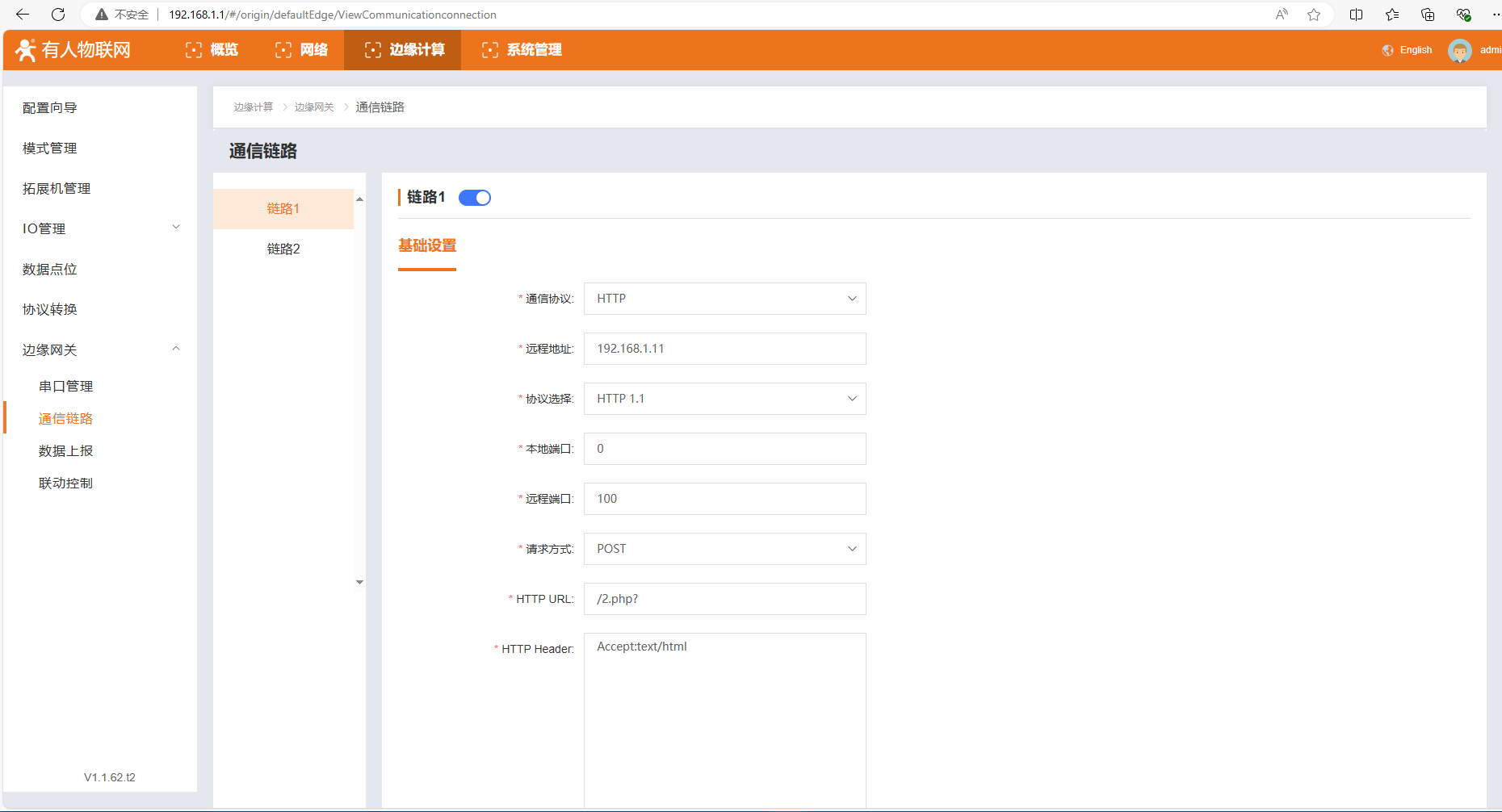Click the link list scroll down arrow

point(359,582)
